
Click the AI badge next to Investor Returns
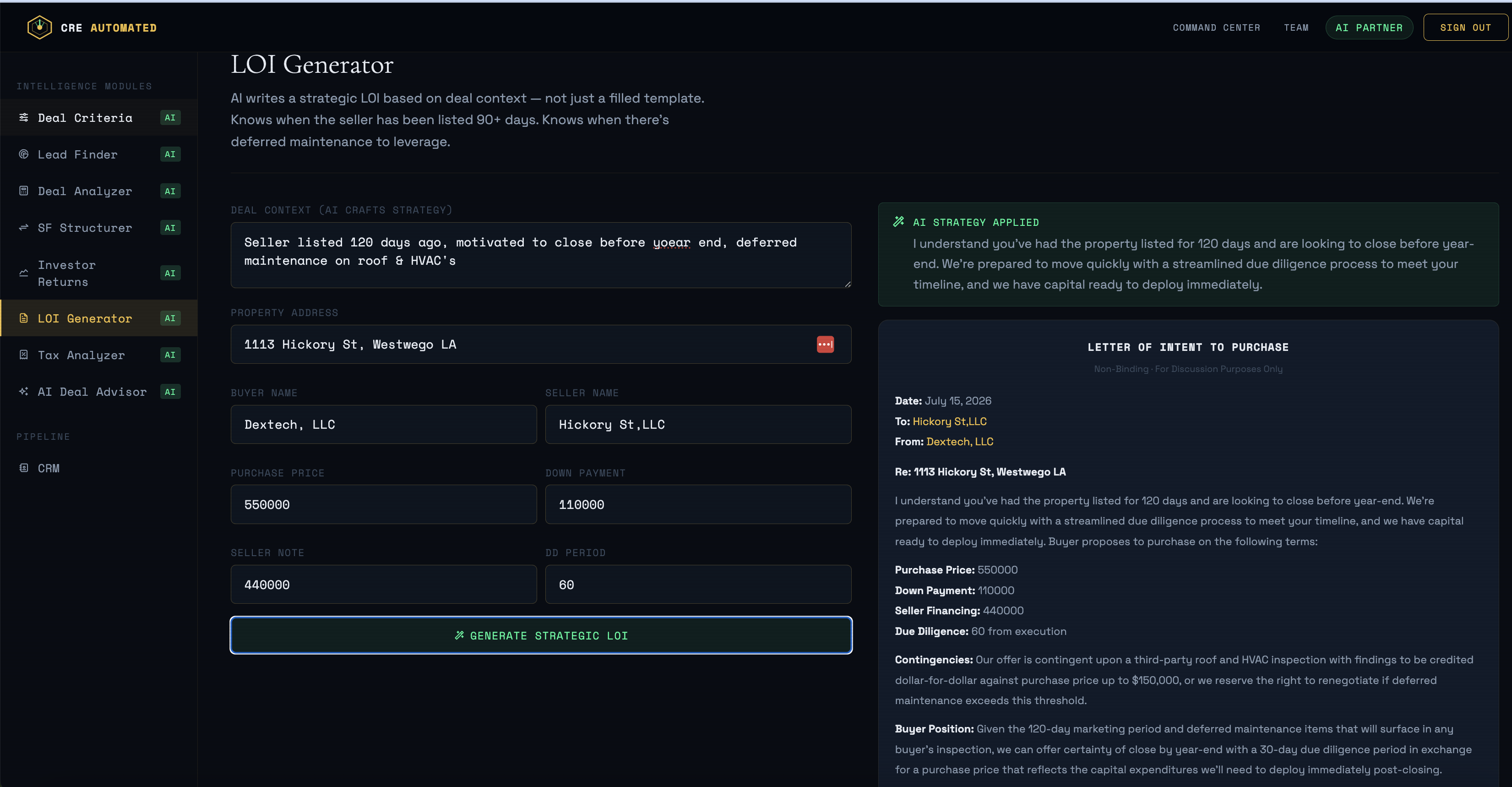pos(170,273)
